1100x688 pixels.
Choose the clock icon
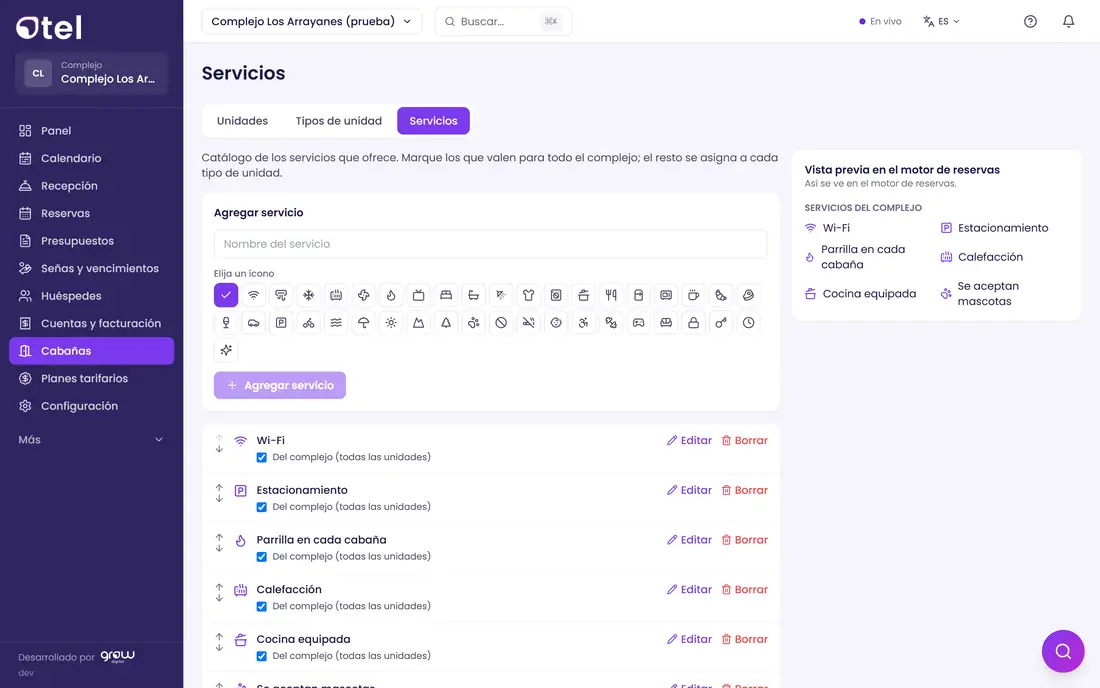pos(749,323)
